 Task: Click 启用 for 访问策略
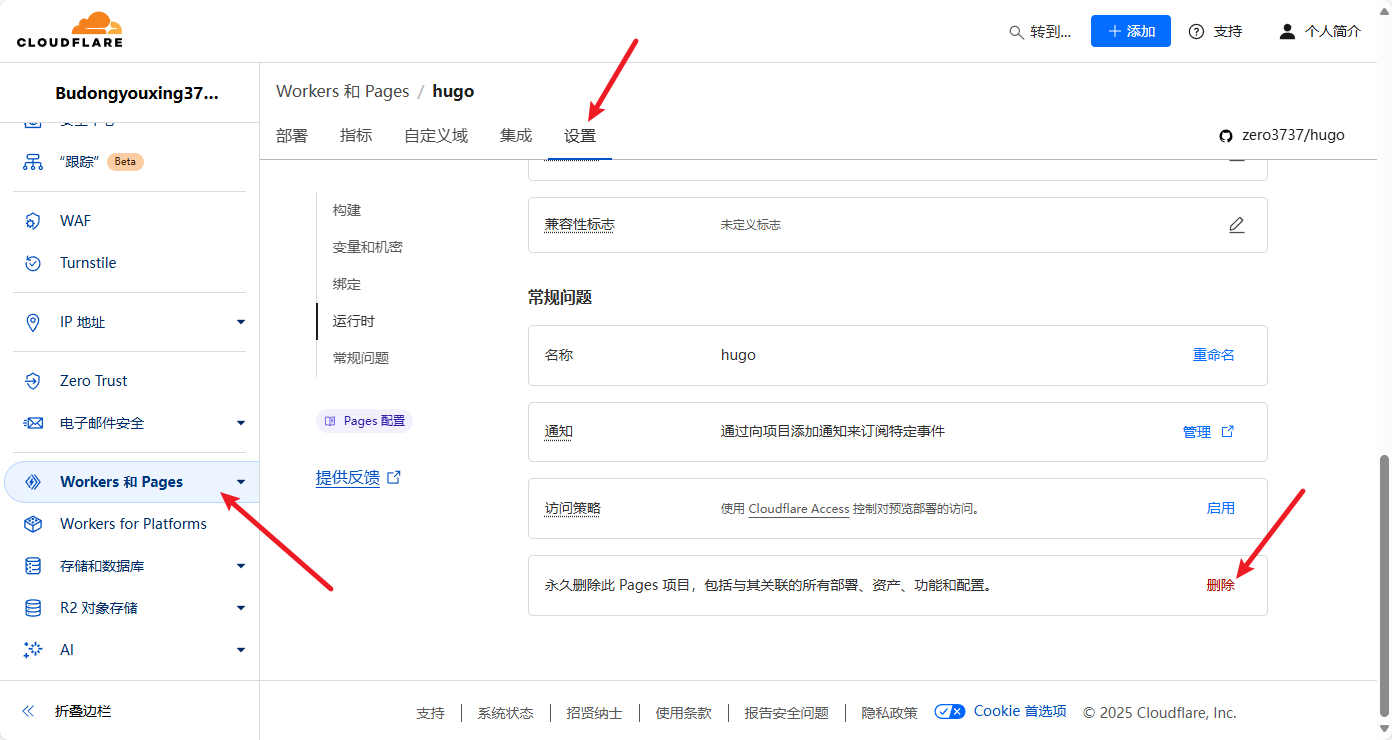pos(1221,508)
